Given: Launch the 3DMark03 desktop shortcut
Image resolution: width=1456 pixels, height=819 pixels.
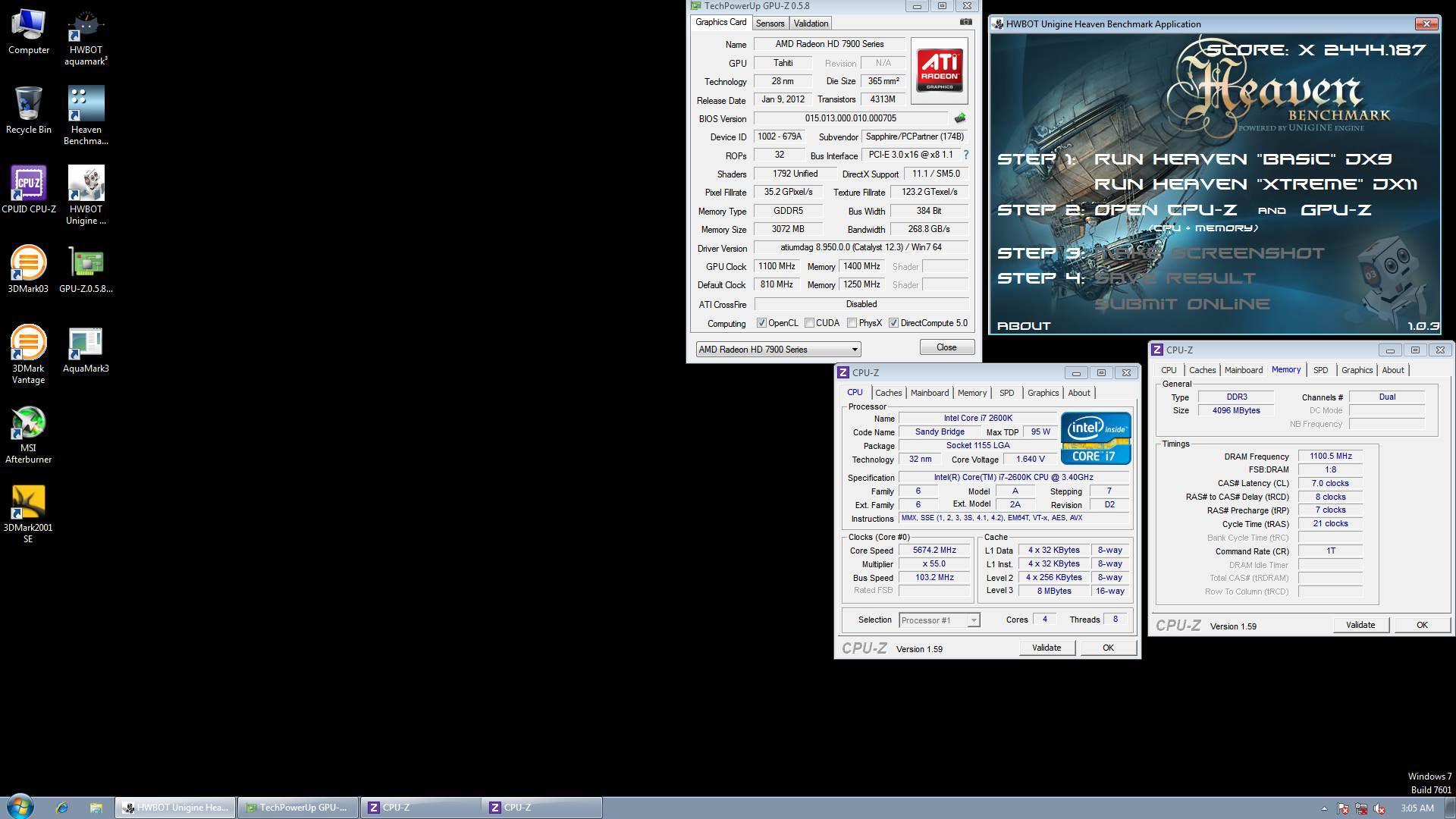Looking at the screenshot, I should (28, 269).
